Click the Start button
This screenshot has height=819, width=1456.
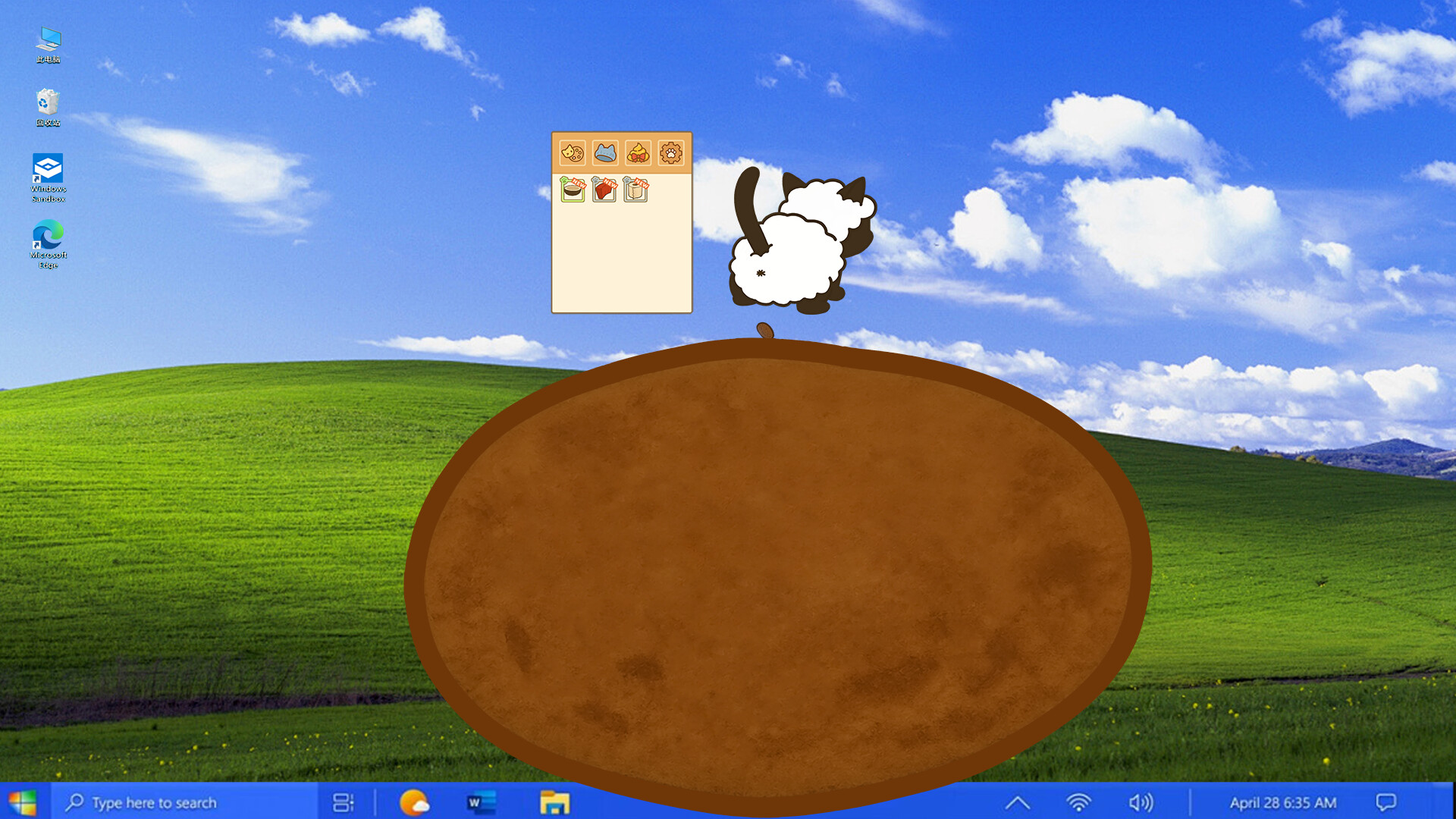(x=23, y=802)
